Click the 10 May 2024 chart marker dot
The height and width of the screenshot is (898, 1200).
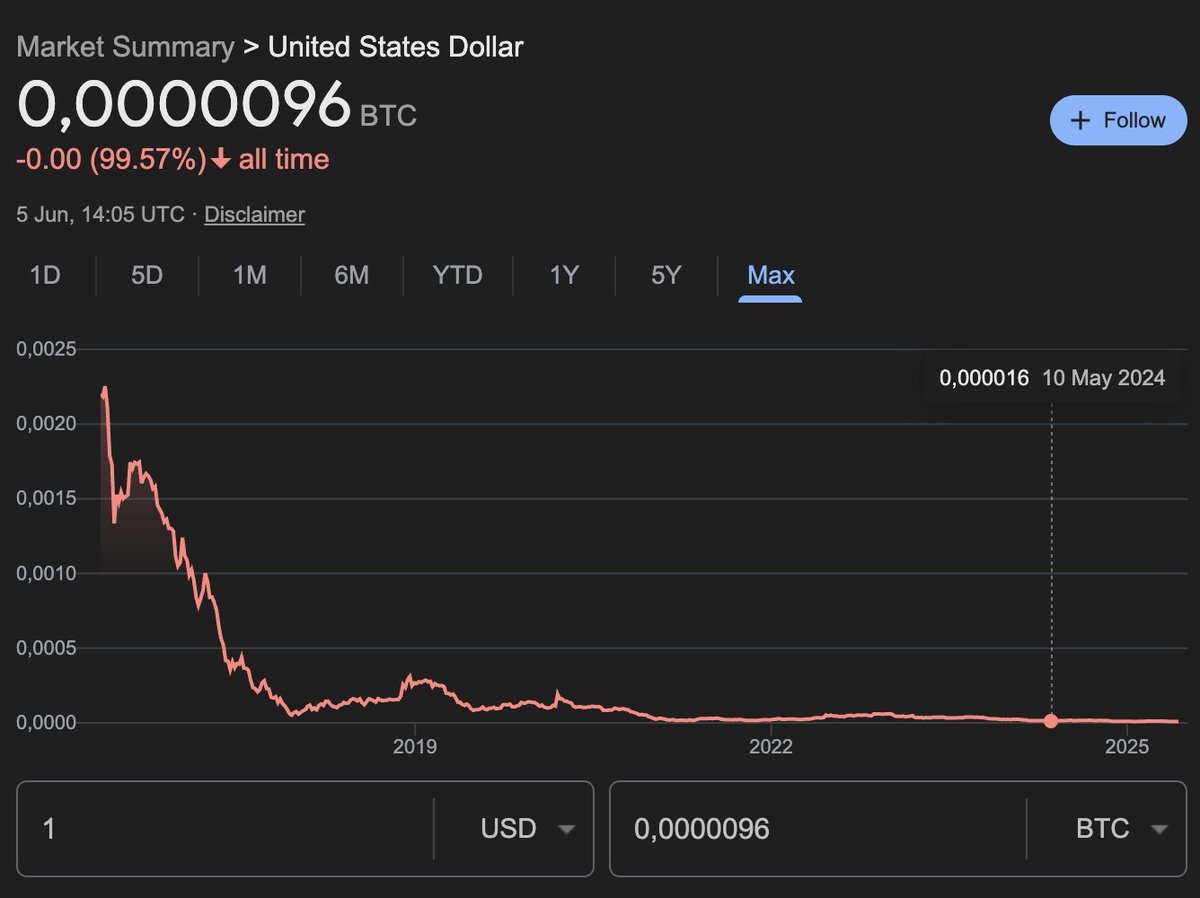click(1050, 721)
